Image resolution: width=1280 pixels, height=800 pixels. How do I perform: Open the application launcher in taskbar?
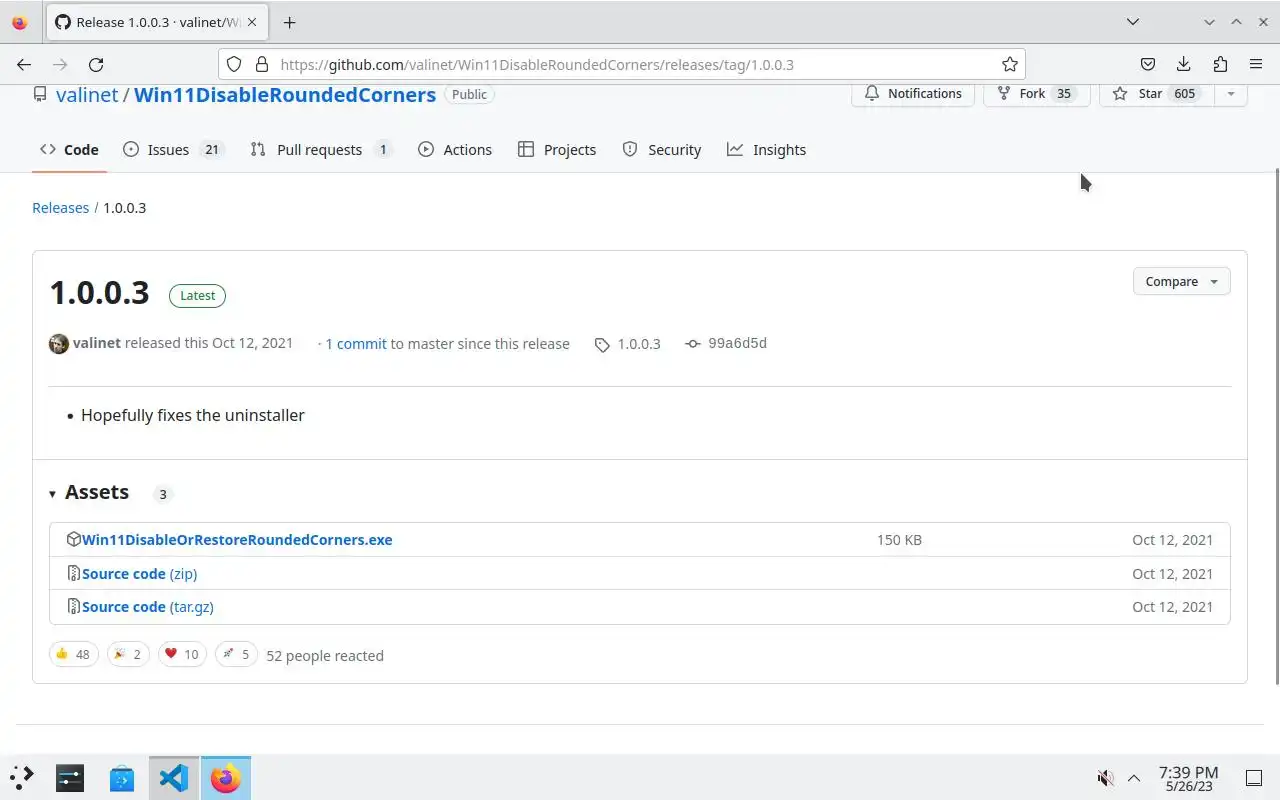coord(22,777)
